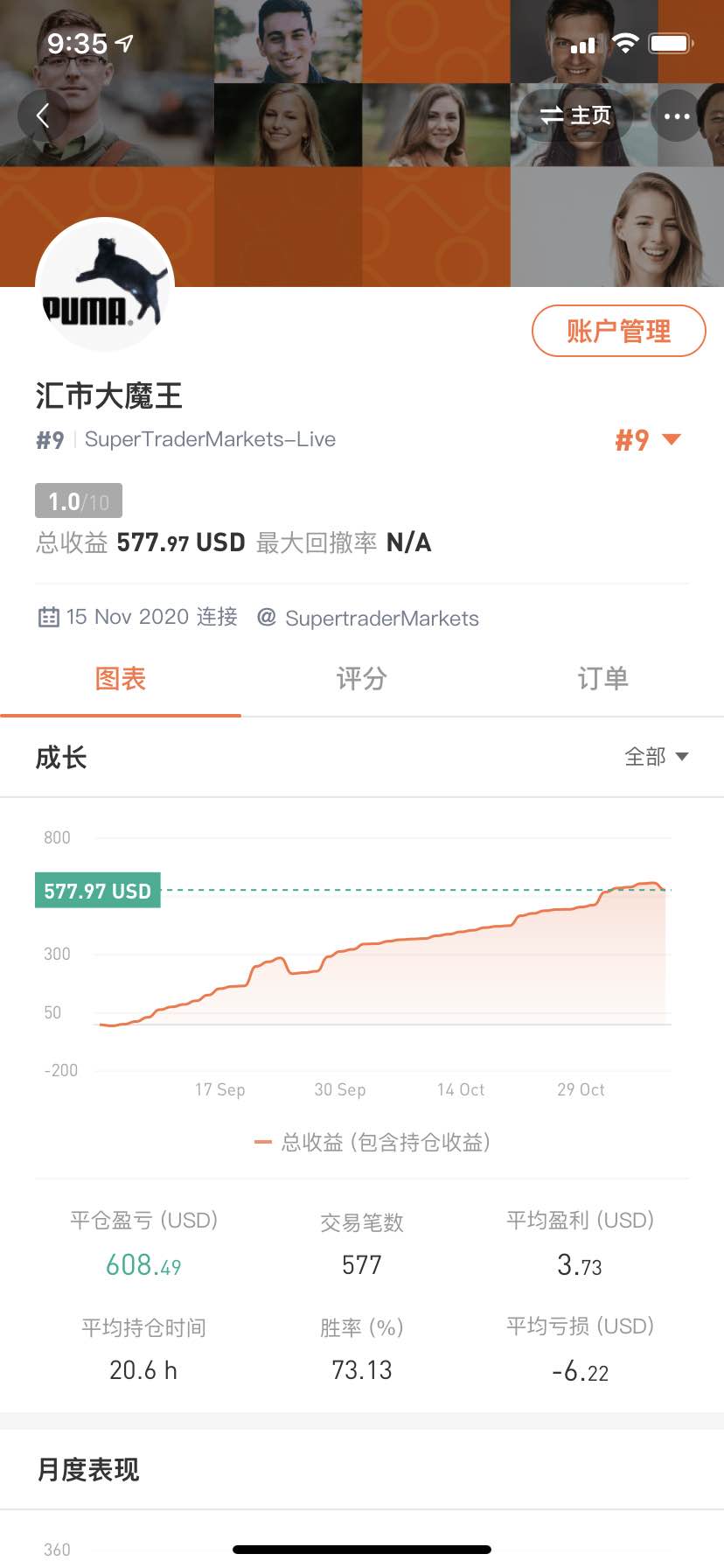This screenshot has width=724, height=1568.
Task: Tap the calendar icon next to 15 Nov 2020
Action: point(48,617)
